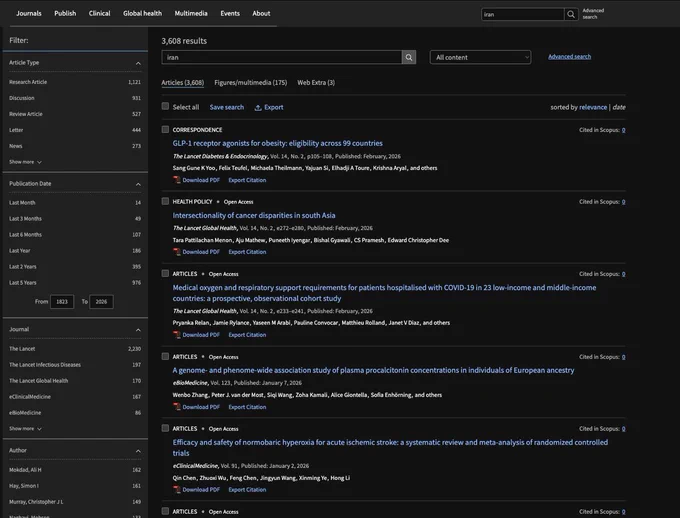Click the header search magnifier icon
This screenshot has width=680, height=518.
point(571,14)
